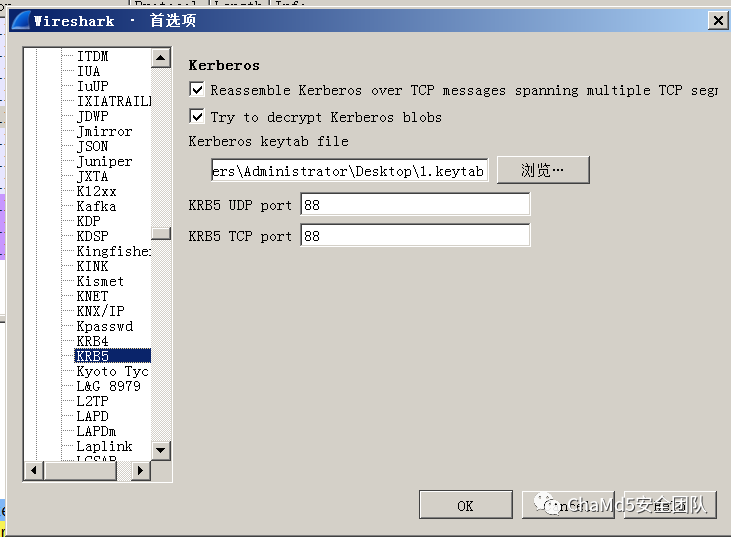Select the highlighted KRB5 entry
Image resolution: width=731 pixels, height=537 pixels.
[x=112, y=356]
